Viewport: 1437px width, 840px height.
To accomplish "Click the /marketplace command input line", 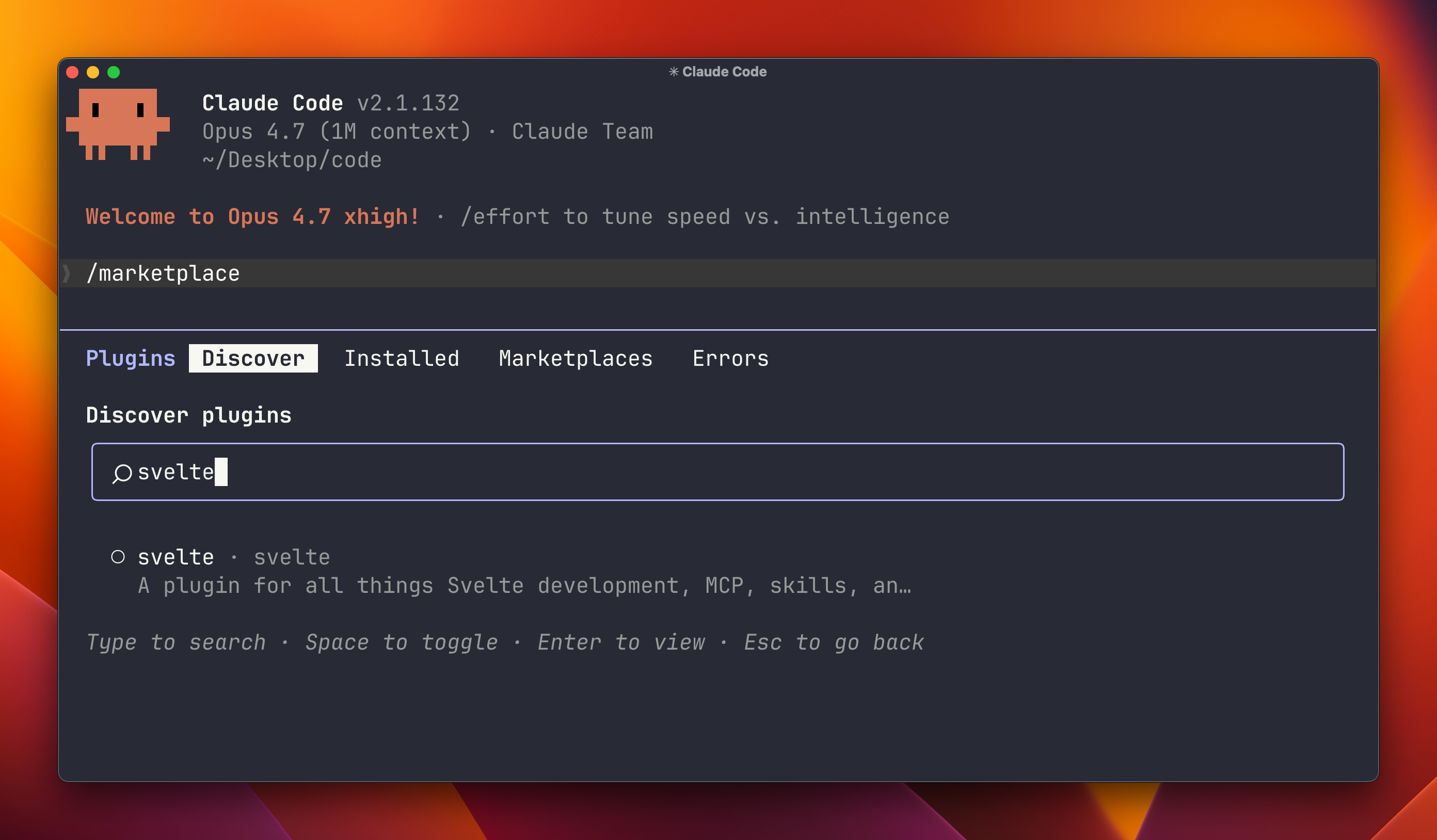I will [718, 273].
